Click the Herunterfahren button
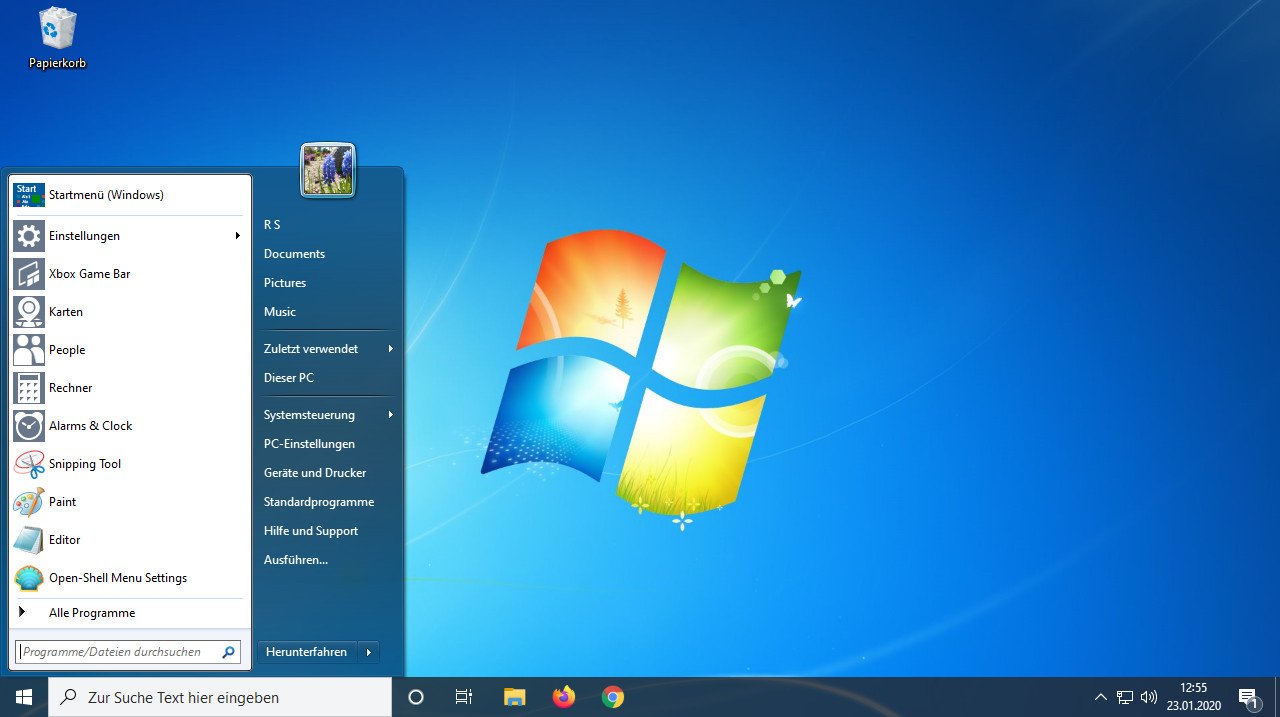 [306, 651]
